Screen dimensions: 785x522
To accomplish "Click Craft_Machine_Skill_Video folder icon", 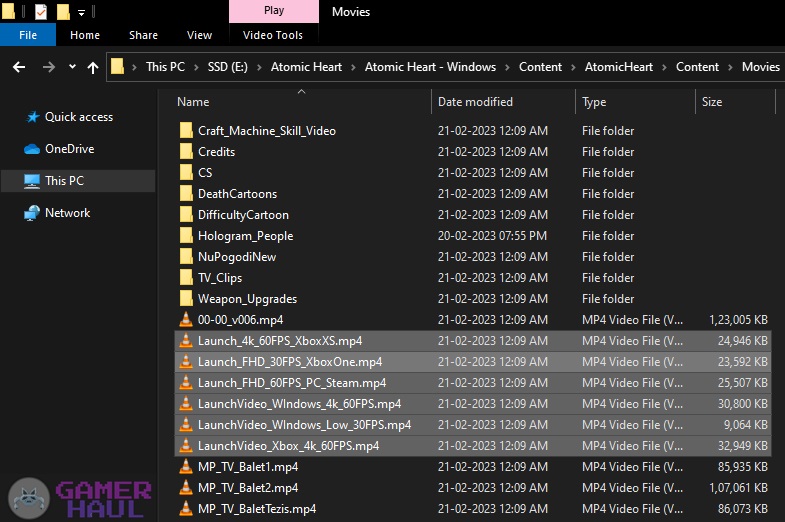I will pyautogui.click(x=186, y=131).
